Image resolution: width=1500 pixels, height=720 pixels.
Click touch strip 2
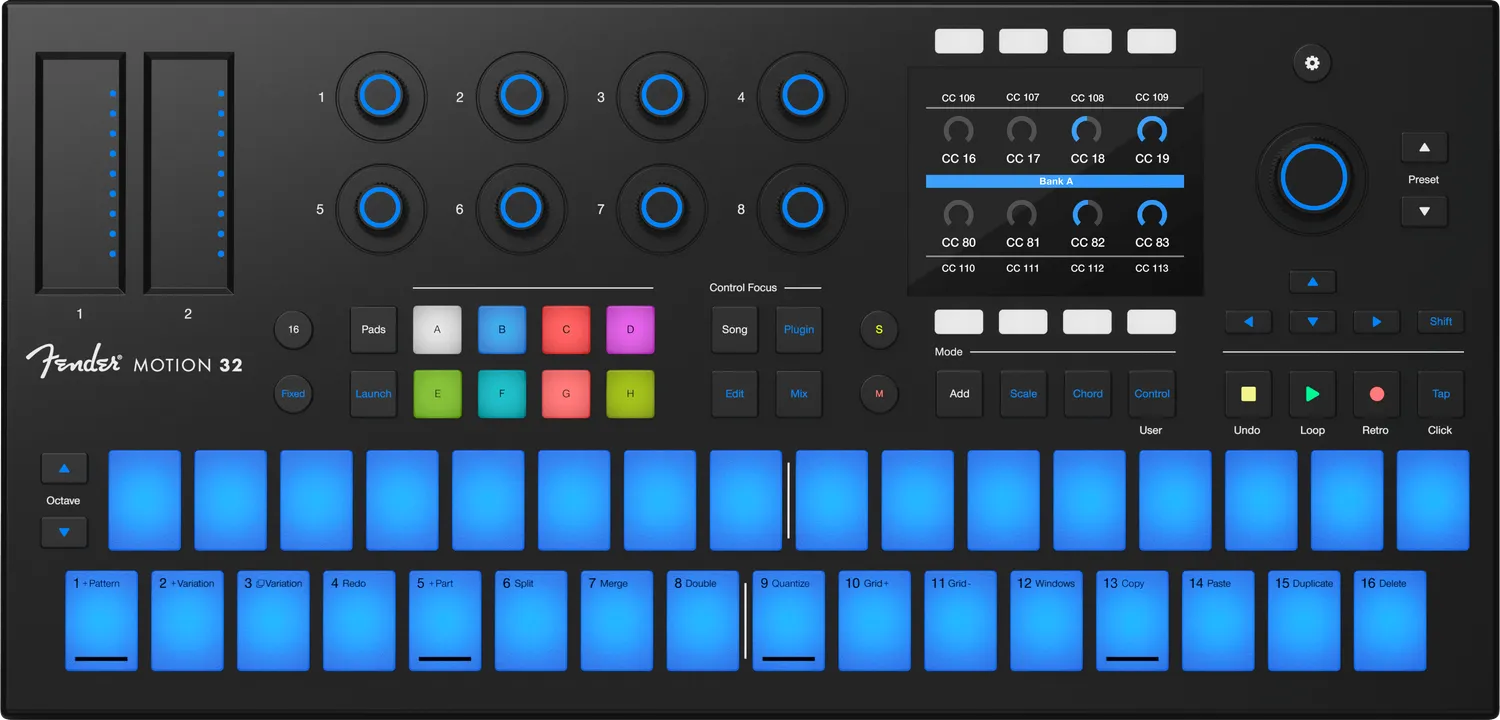point(189,174)
